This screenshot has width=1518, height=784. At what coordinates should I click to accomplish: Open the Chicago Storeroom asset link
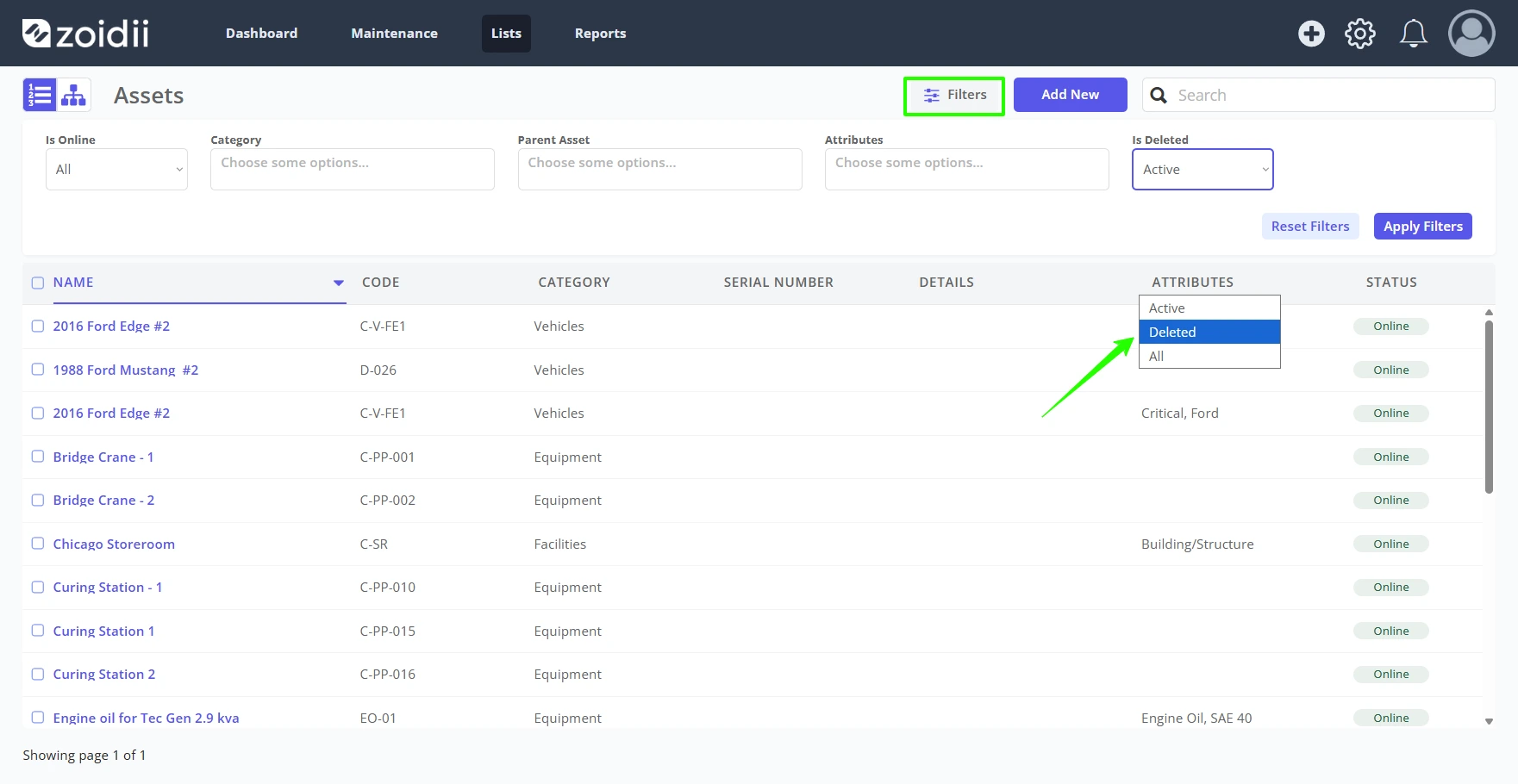[x=114, y=544]
